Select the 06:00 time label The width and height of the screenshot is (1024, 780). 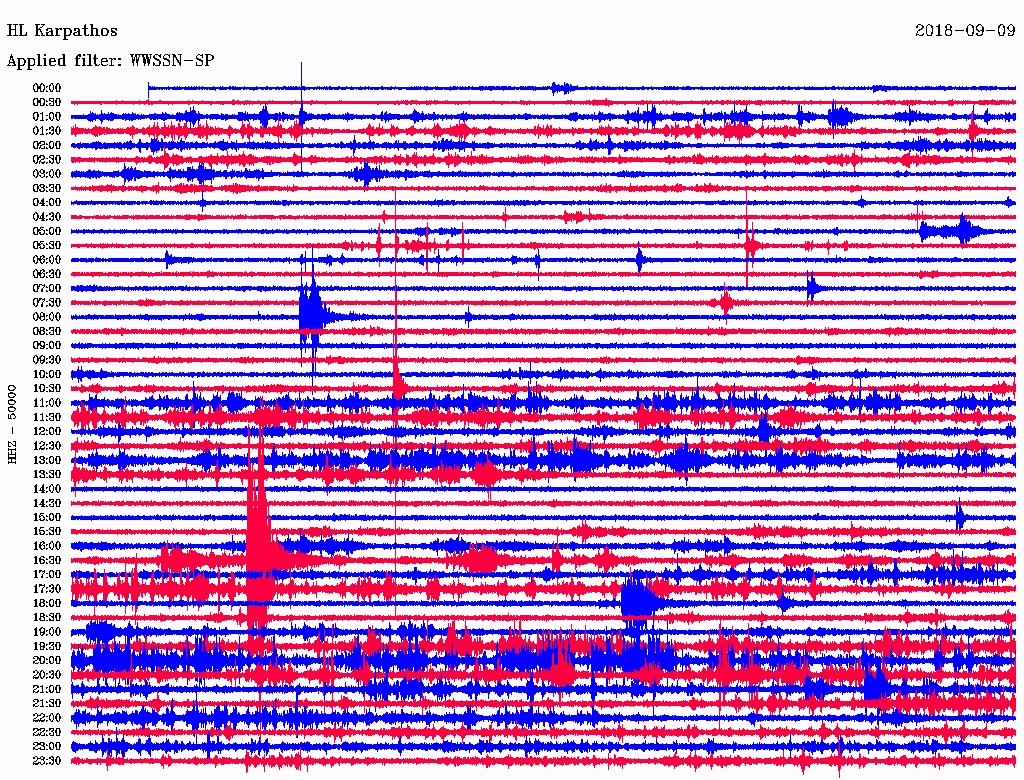click(47, 259)
